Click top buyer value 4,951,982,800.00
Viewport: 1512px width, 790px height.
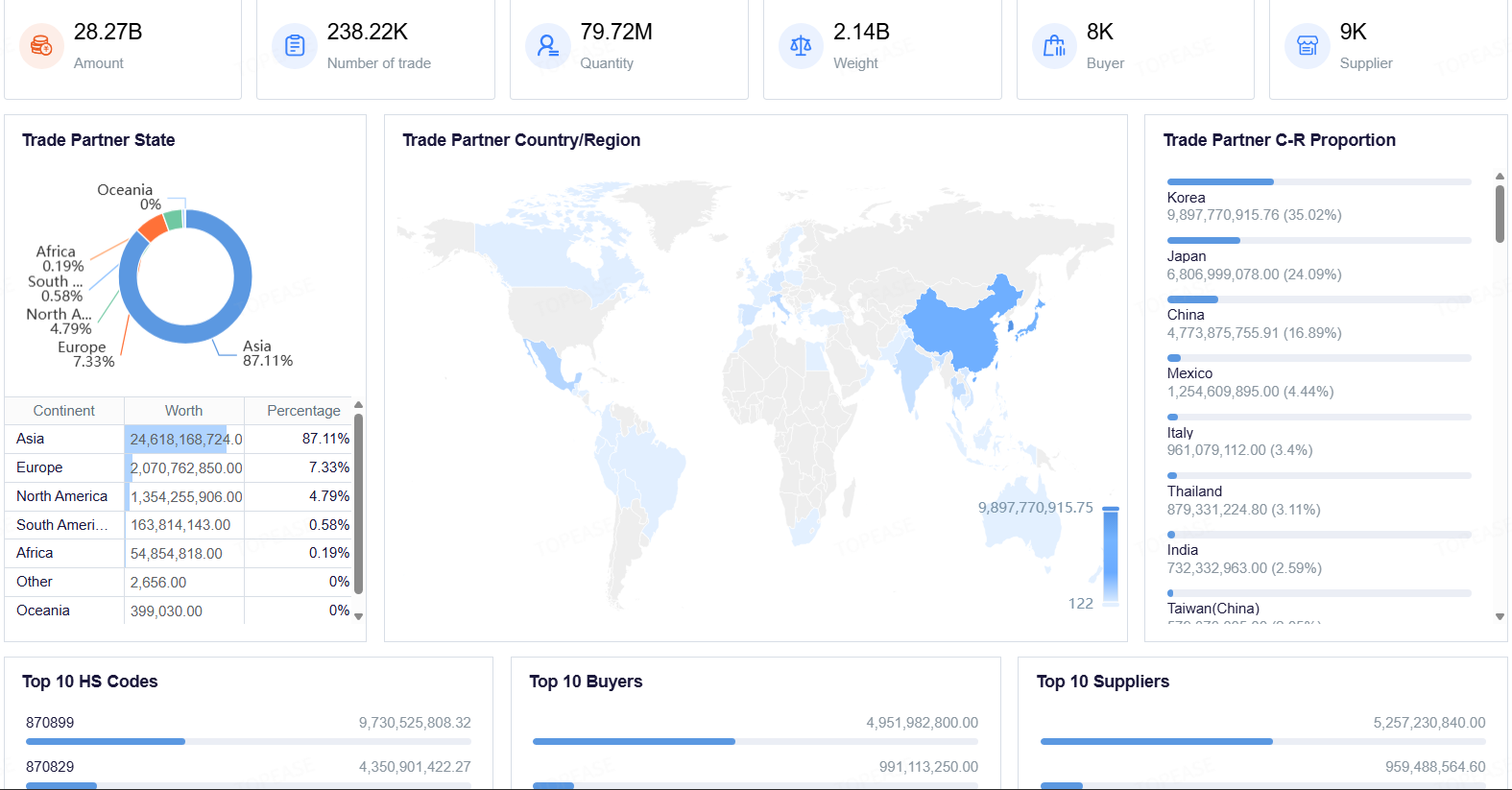click(922, 723)
